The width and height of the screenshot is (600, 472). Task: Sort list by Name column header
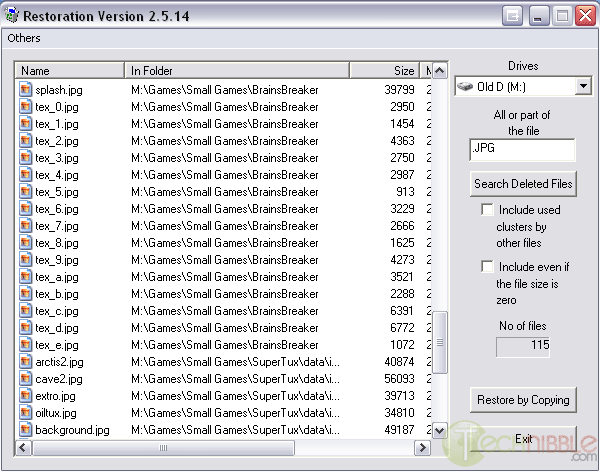click(x=70, y=71)
